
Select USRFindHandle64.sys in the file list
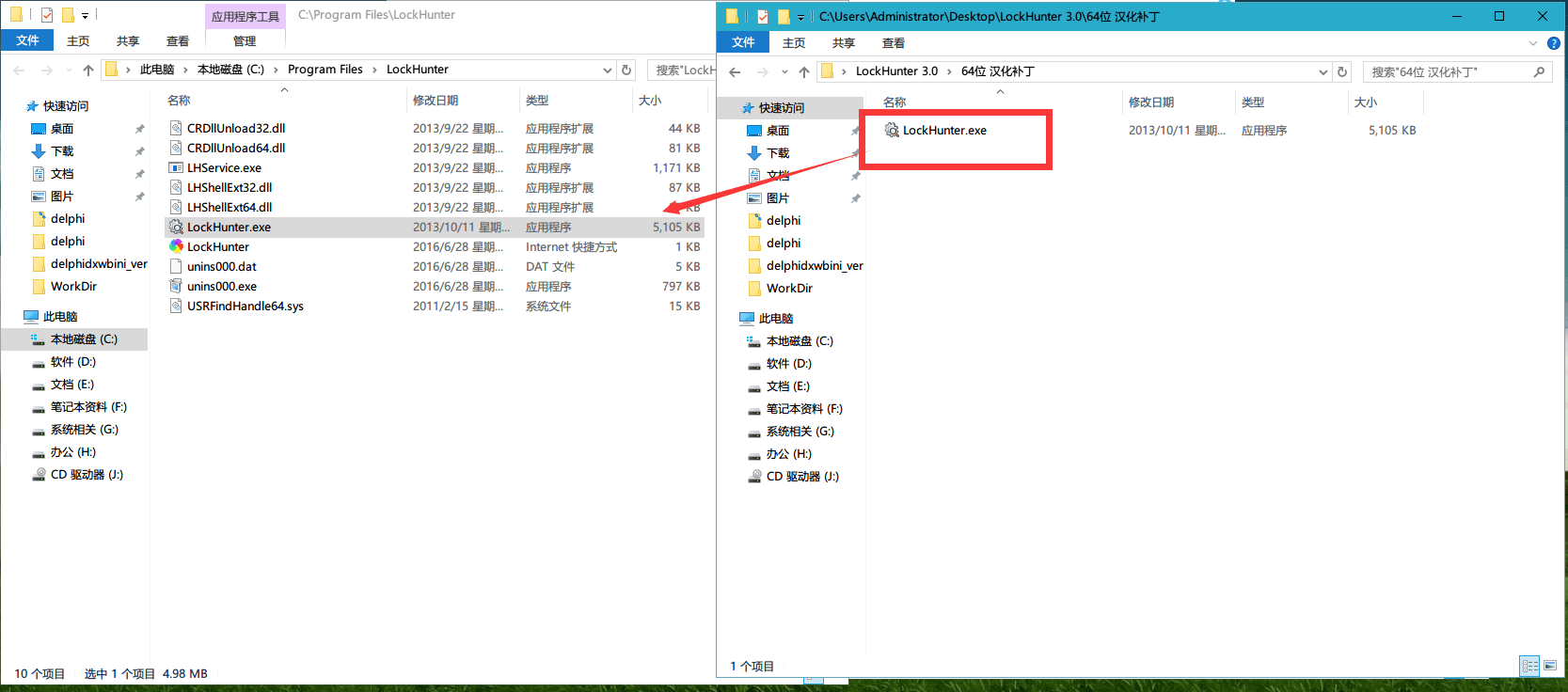point(245,307)
